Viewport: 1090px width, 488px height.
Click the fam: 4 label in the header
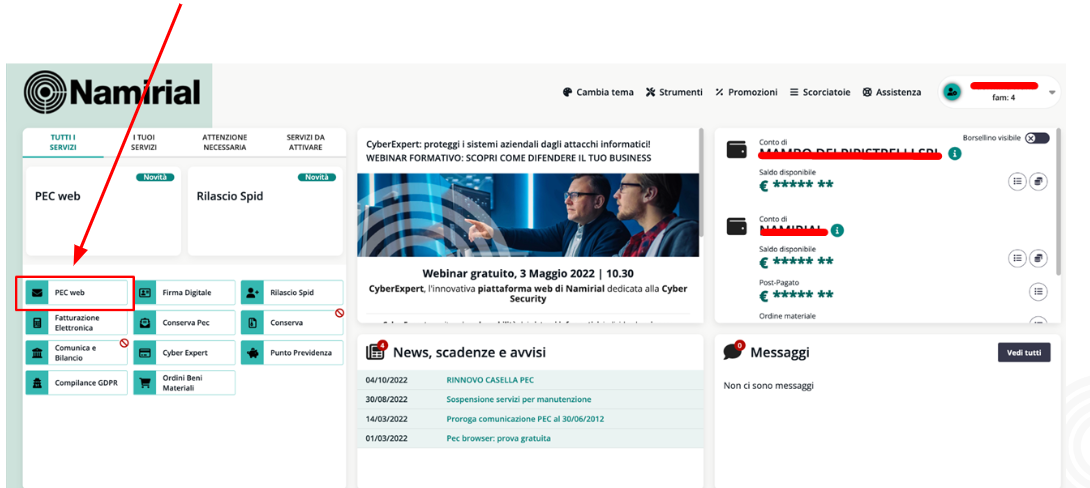(1003, 98)
